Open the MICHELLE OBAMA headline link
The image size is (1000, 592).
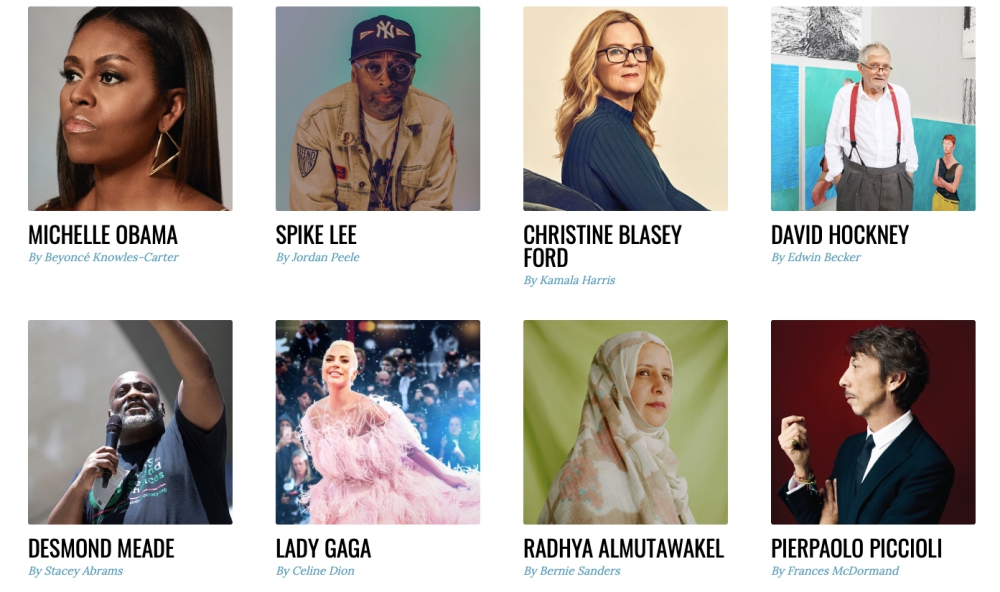[103, 235]
